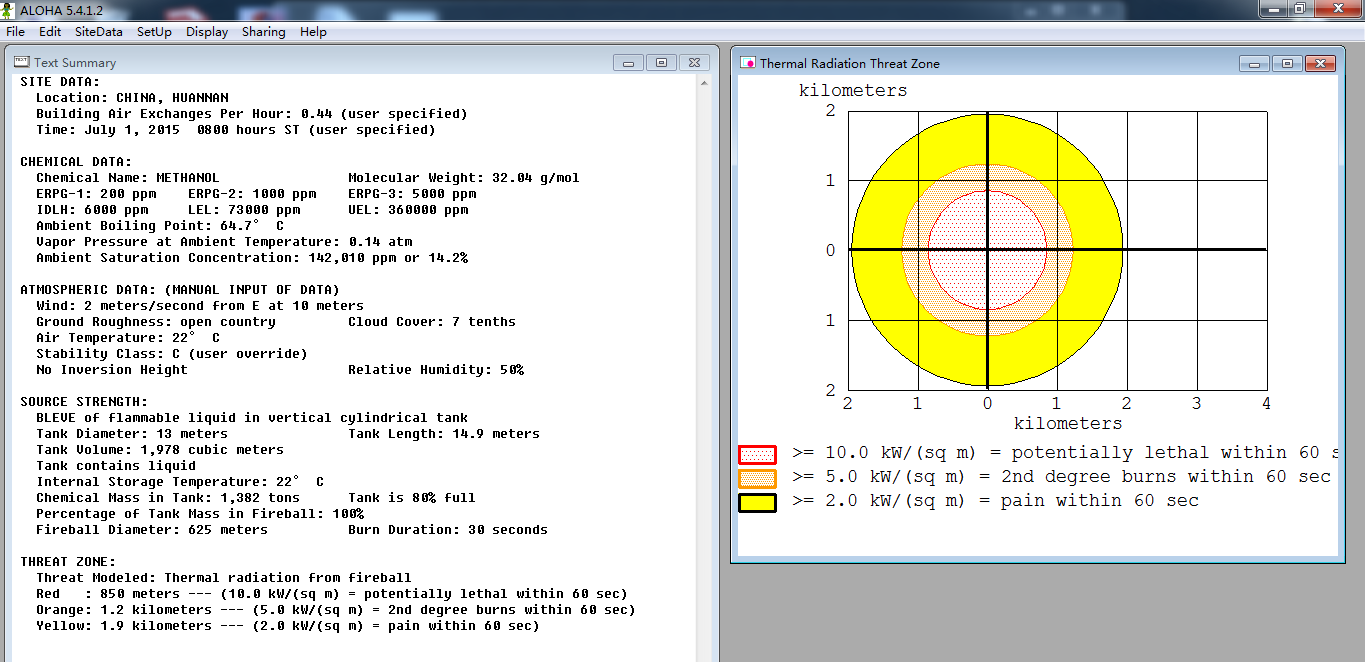Viewport: 1365px width, 662px height.
Task: Click the 'Red : 850 meters' threat zone line
Action: click(x=332, y=594)
